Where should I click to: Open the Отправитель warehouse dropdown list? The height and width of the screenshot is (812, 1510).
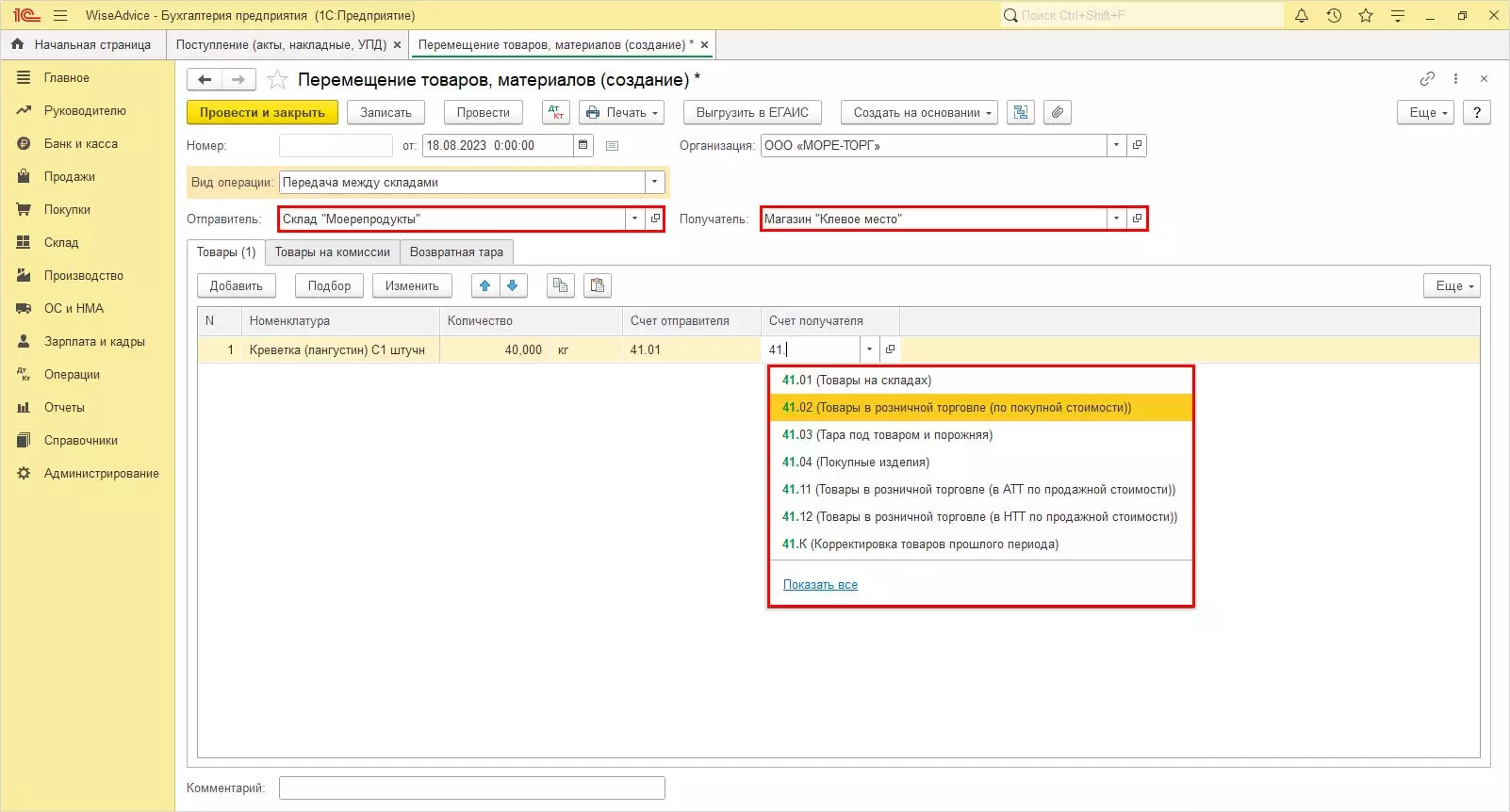pyautogui.click(x=634, y=219)
